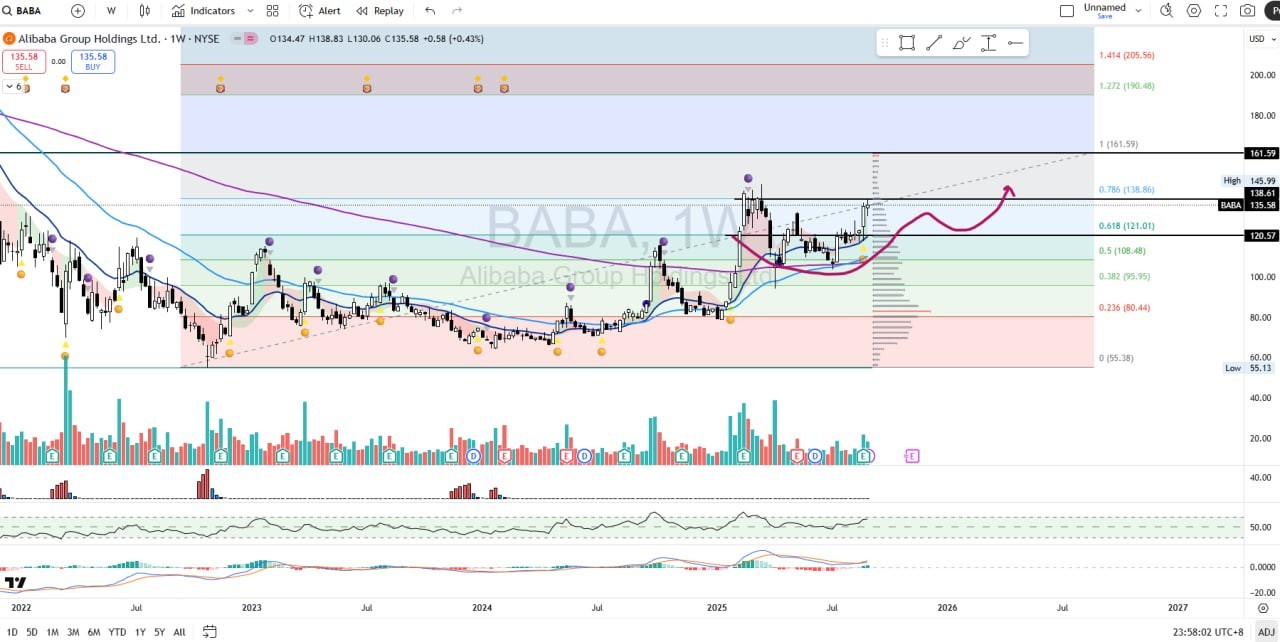
Task: Save the Unnamed chart layout
Action: click(1104, 16)
